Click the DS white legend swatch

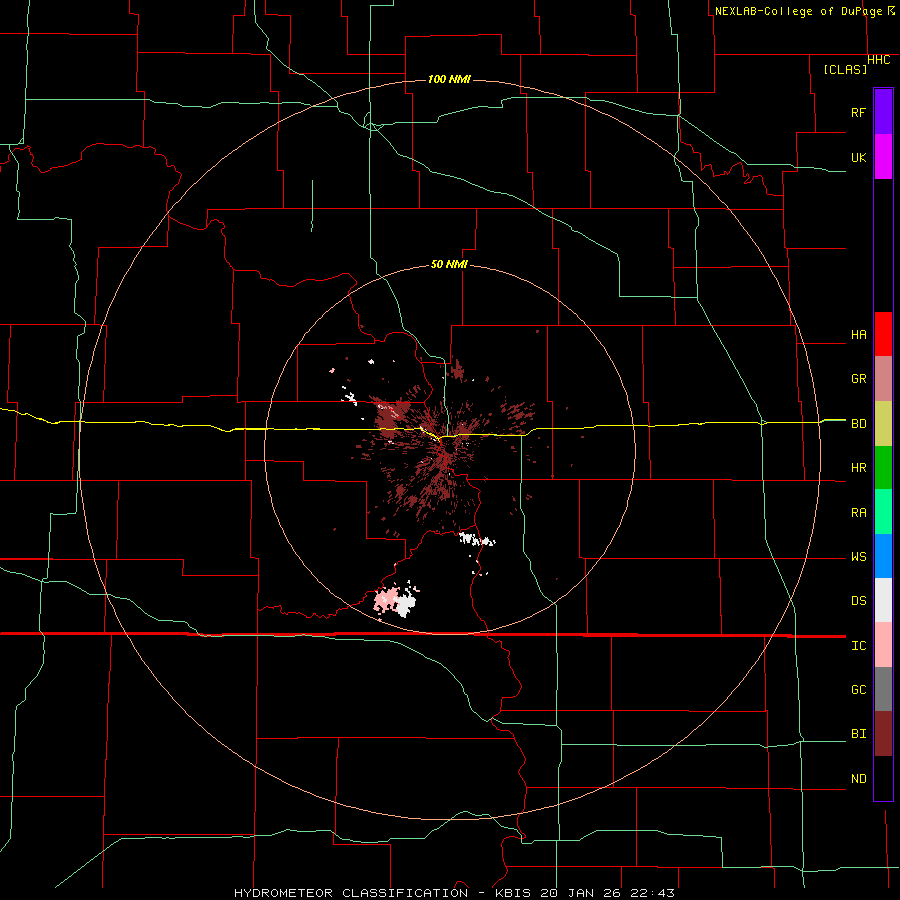coord(883,600)
